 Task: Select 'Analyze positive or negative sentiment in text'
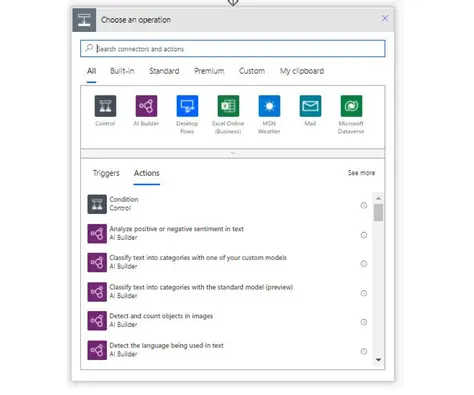pyautogui.click(x=176, y=229)
